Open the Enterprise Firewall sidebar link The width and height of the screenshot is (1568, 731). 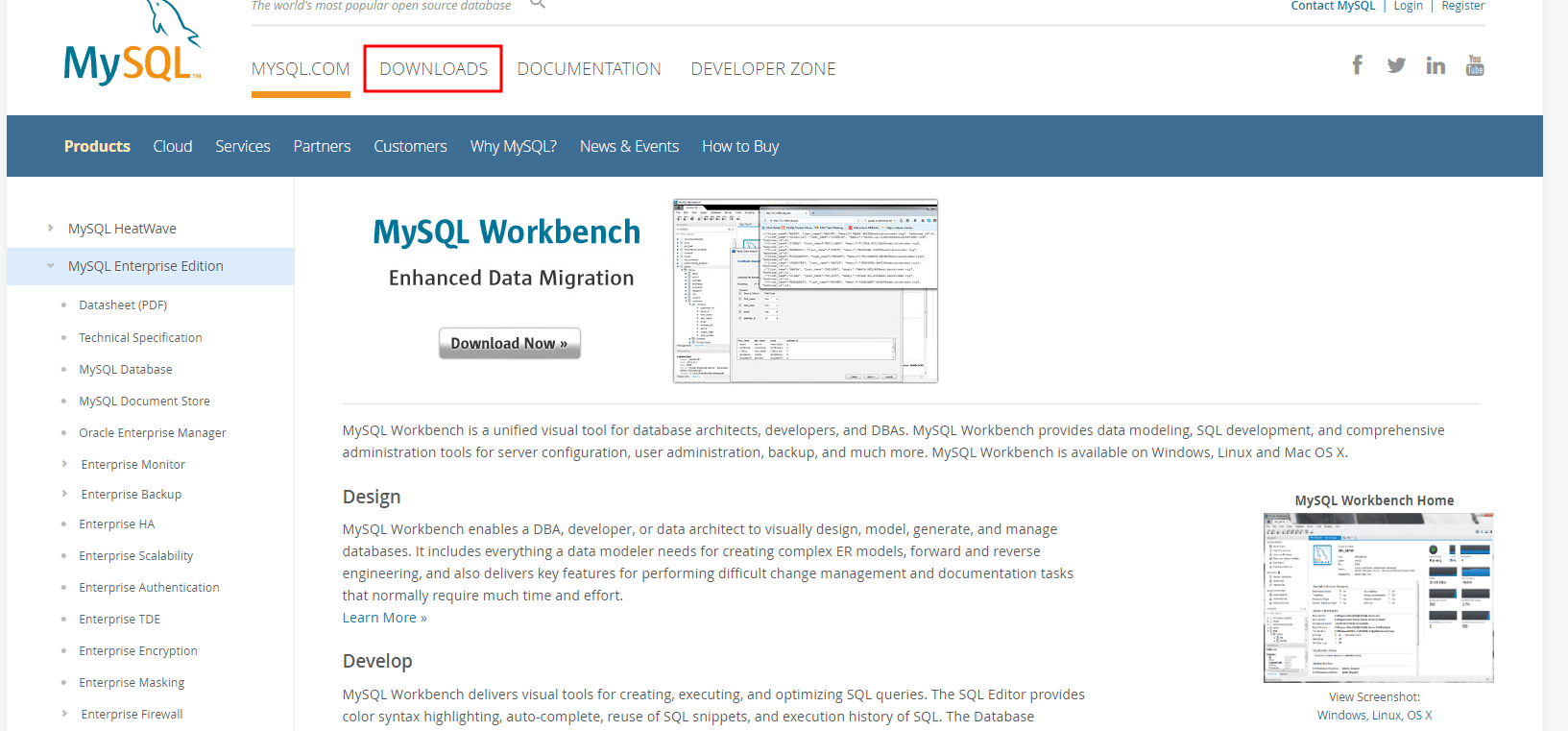[x=133, y=714]
